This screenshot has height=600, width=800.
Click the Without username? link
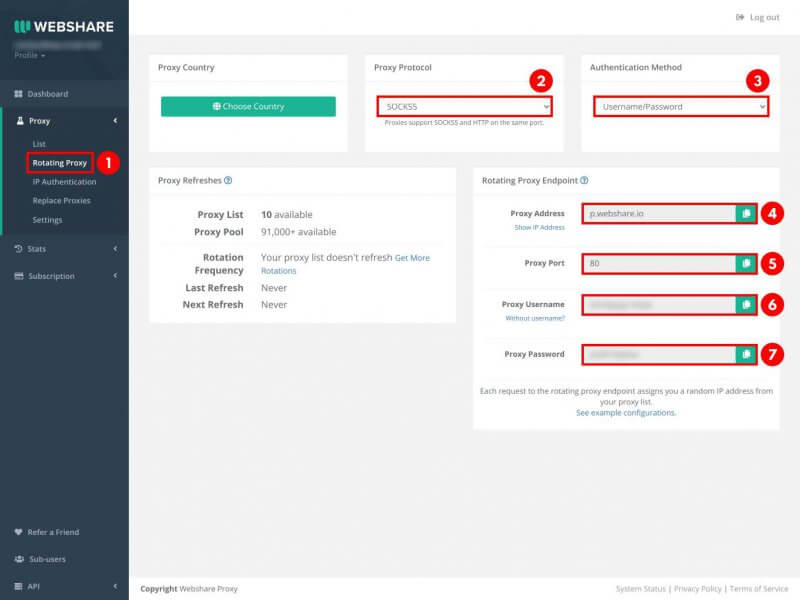point(535,318)
